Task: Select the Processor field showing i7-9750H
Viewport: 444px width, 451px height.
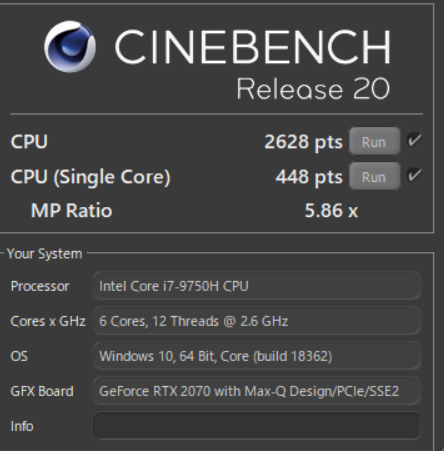Action: pyautogui.click(x=256, y=286)
